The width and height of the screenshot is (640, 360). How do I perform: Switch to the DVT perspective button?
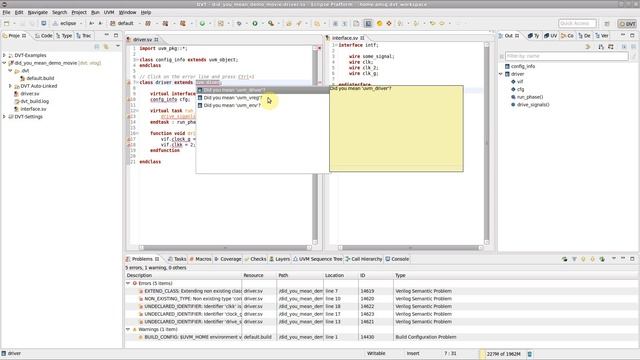pos(627,24)
